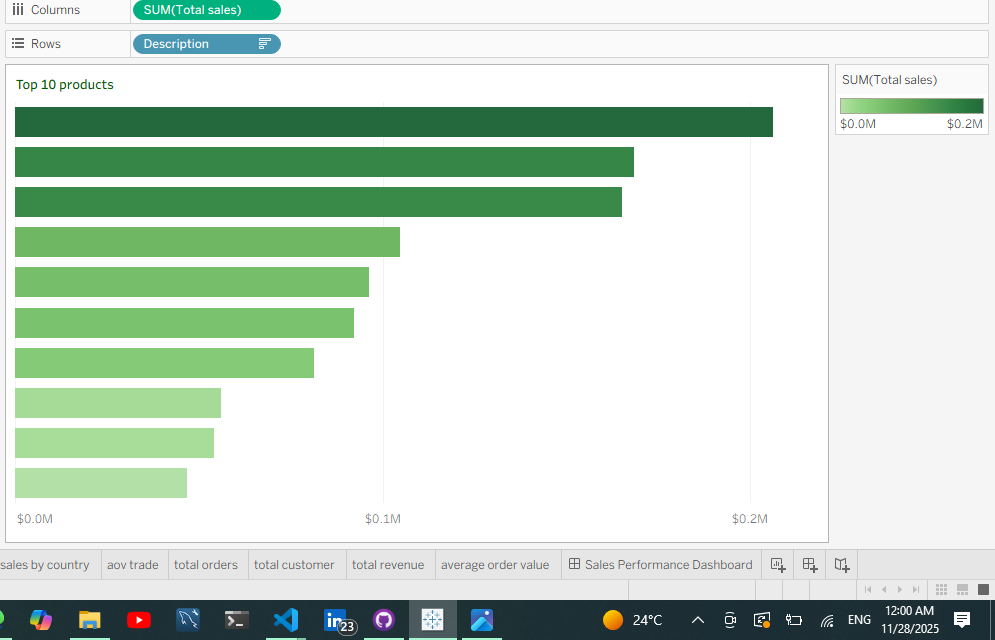Open the ENG language selector

coord(859,620)
